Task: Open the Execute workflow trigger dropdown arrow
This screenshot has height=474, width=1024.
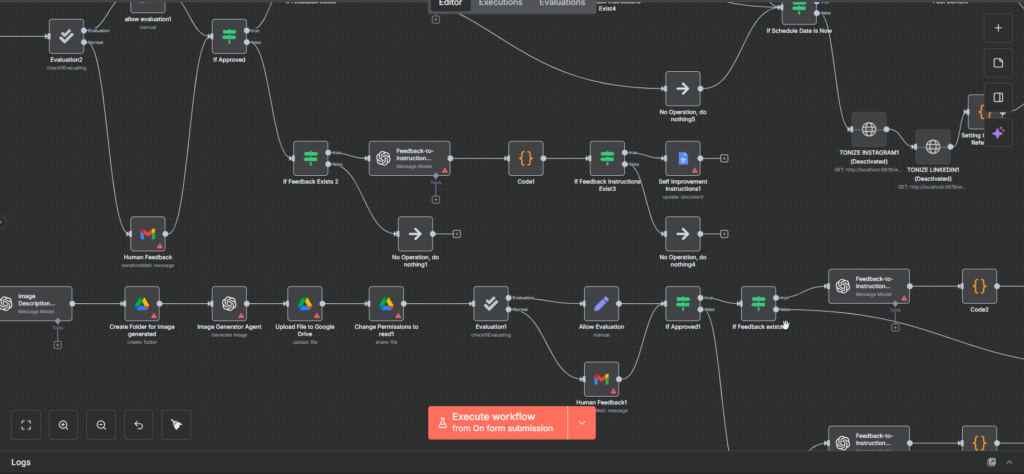Action: (582, 422)
